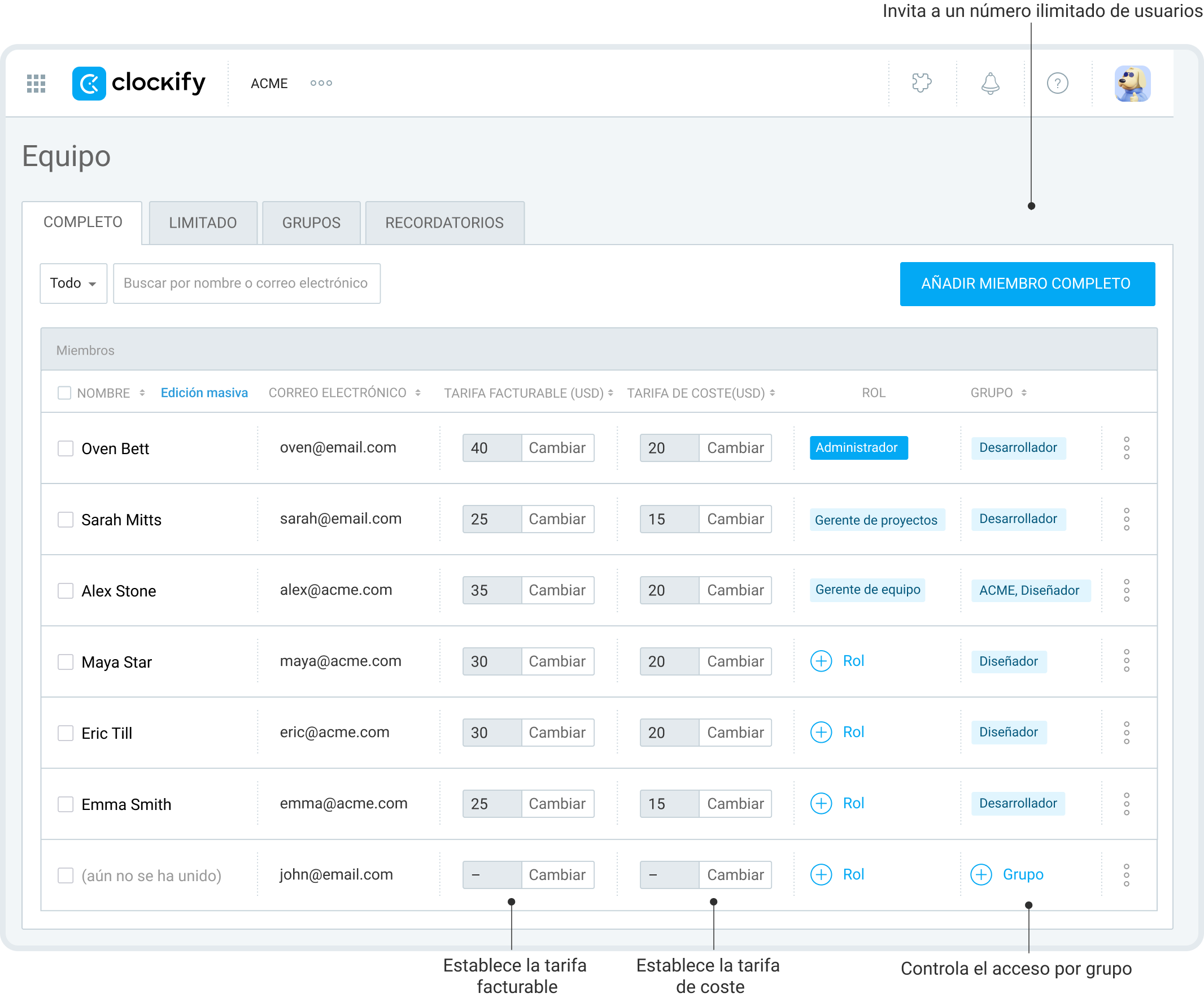This screenshot has height=1002, width=1204.
Task: Check the Emma Smith row checkbox
Action: click(x=65, y=804)
